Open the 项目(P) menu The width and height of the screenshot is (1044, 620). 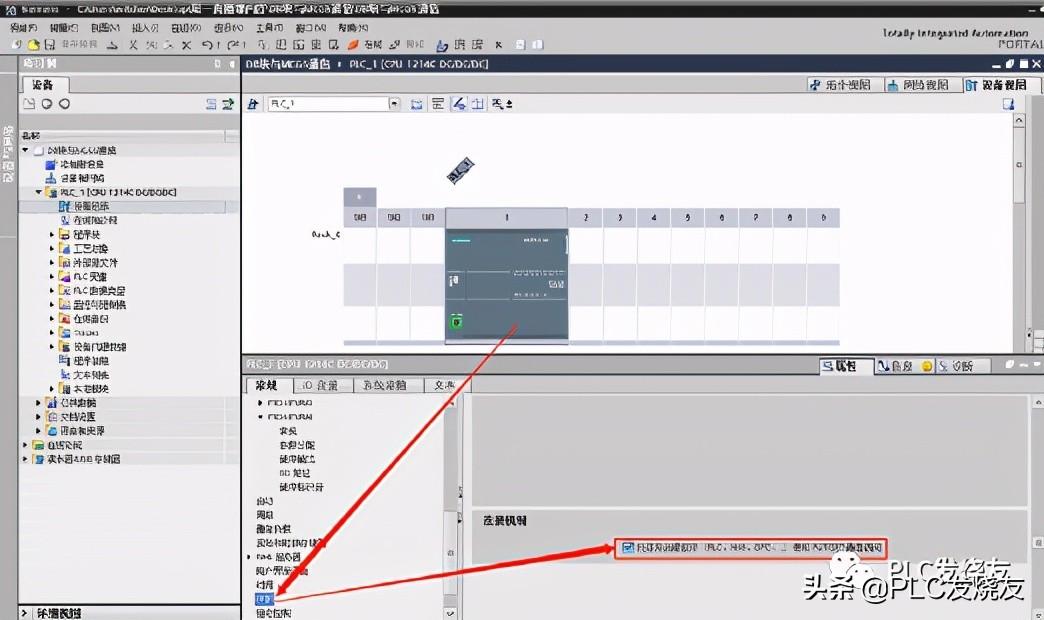(23, 27)
